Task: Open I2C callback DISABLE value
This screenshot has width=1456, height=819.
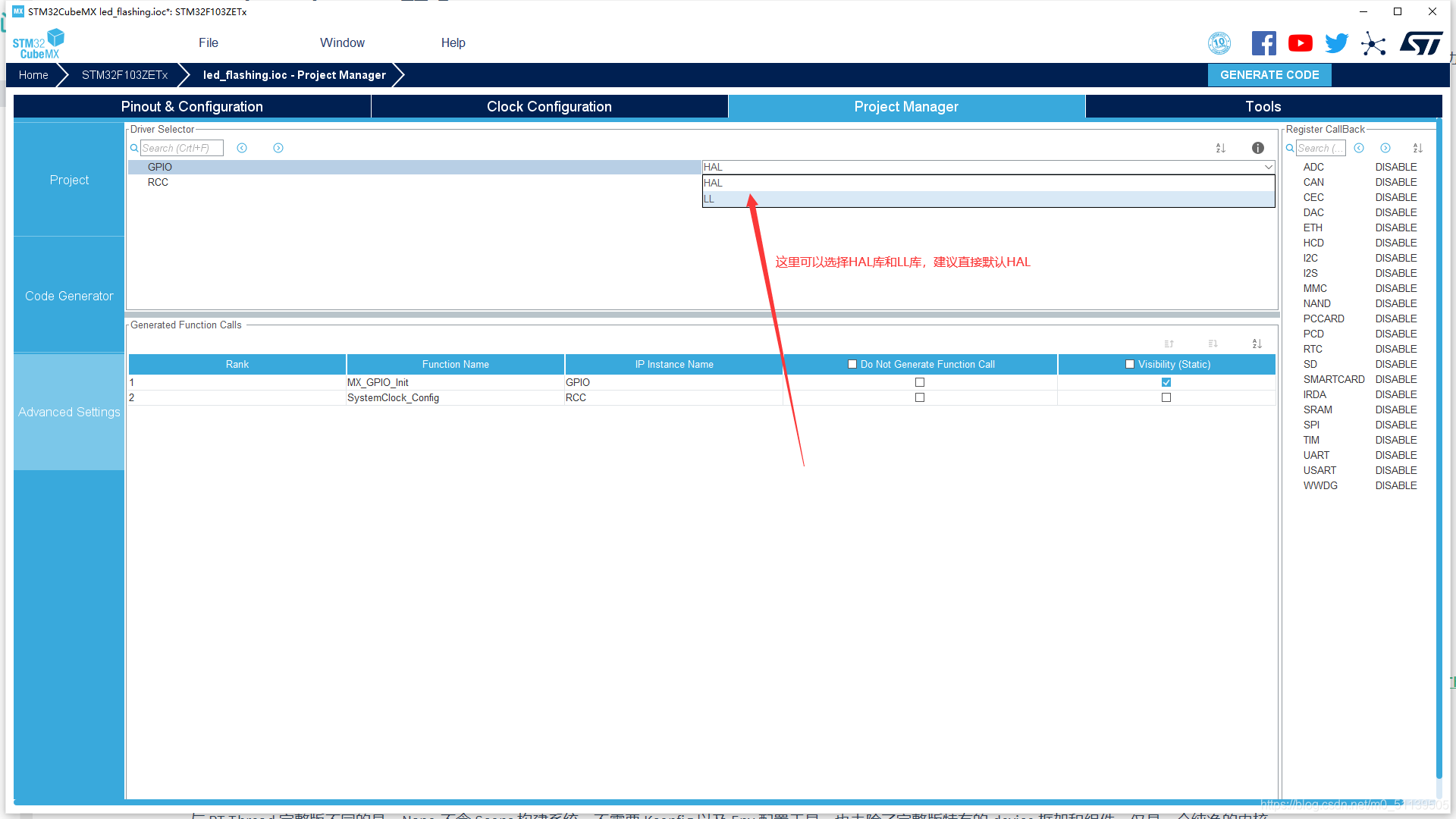Action: (x=1396, y=258)
